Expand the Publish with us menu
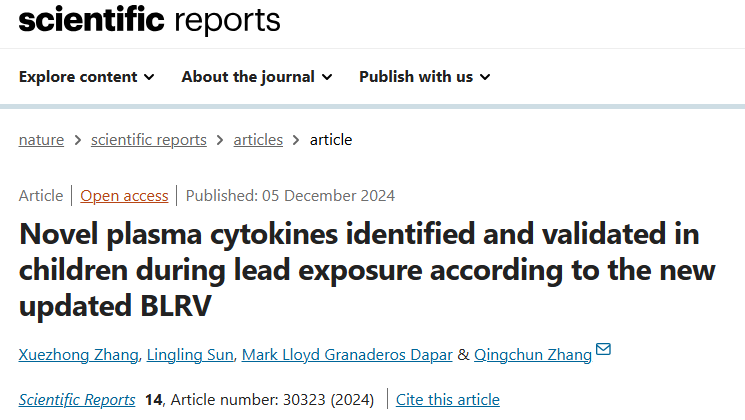The height and width of the screenshot is (420, 745). (424, 77)
